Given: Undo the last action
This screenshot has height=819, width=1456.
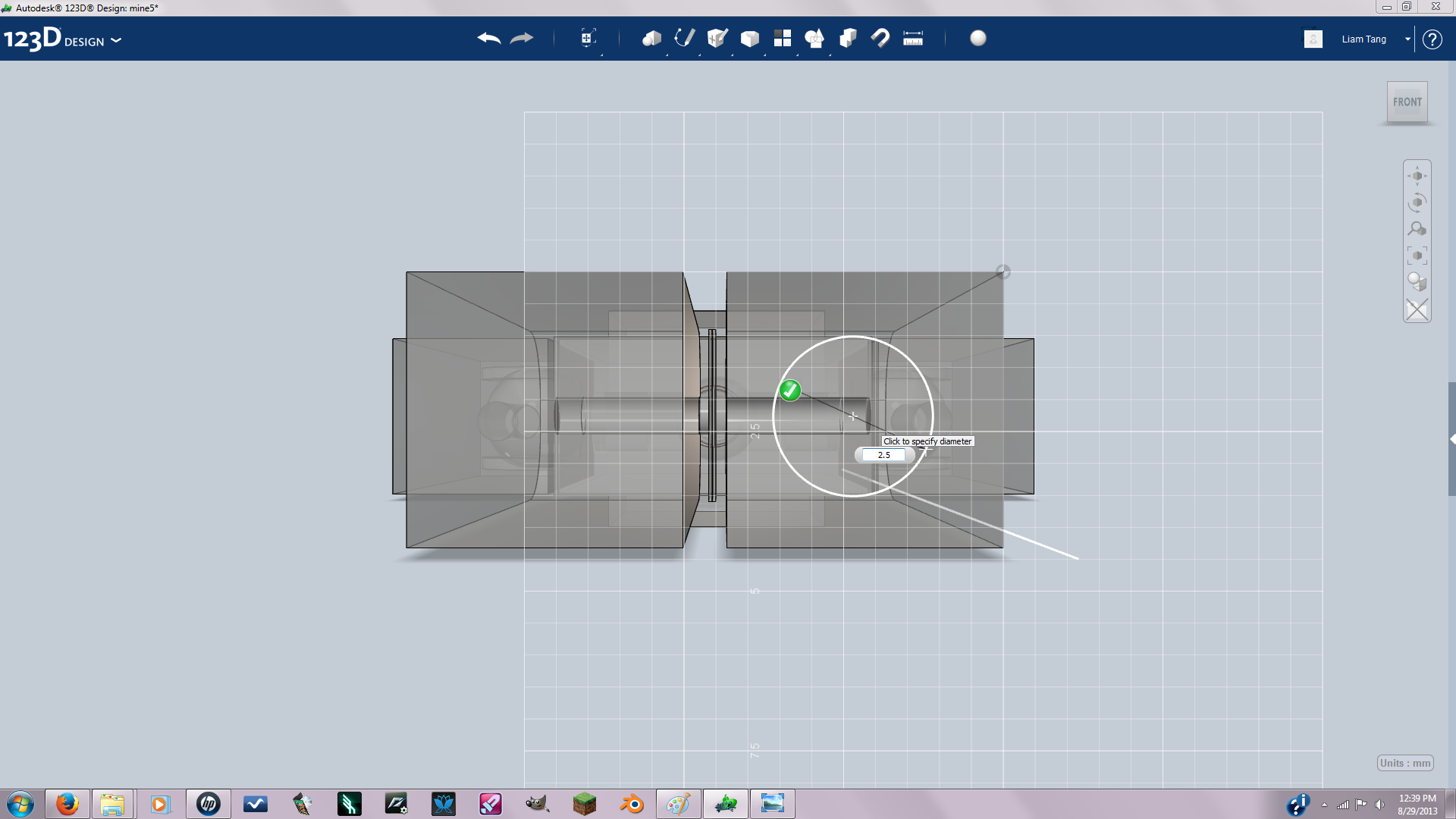Looking at the screenshot, I should click(x=489, y=38).
